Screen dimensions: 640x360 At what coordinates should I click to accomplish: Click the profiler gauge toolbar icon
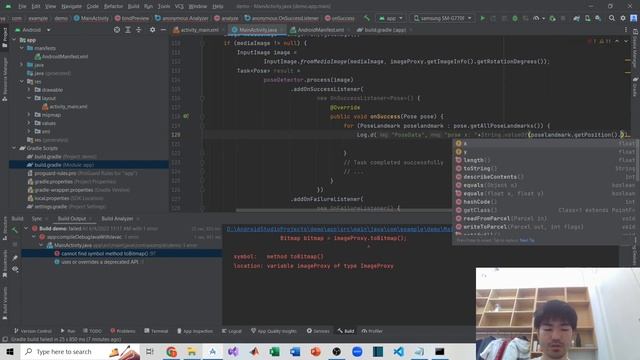[536, 18]
